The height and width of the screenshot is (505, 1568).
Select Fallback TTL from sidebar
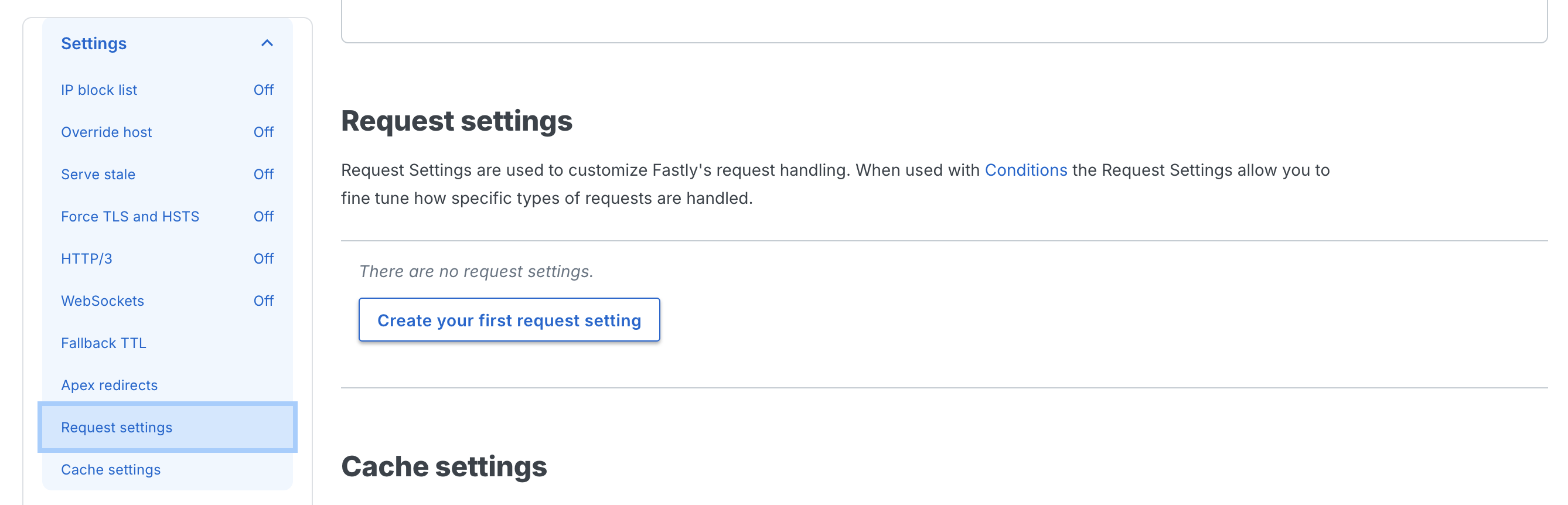click(x=104, y=343)
